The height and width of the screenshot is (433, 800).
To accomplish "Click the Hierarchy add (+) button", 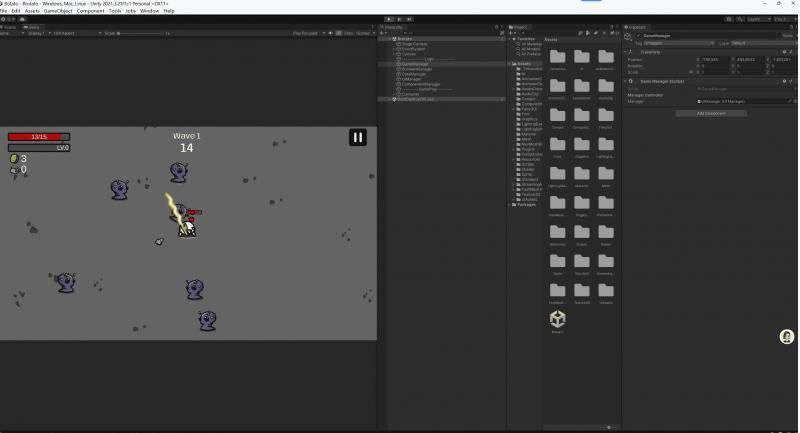I will pyautogui.click(x=382, y=33).
